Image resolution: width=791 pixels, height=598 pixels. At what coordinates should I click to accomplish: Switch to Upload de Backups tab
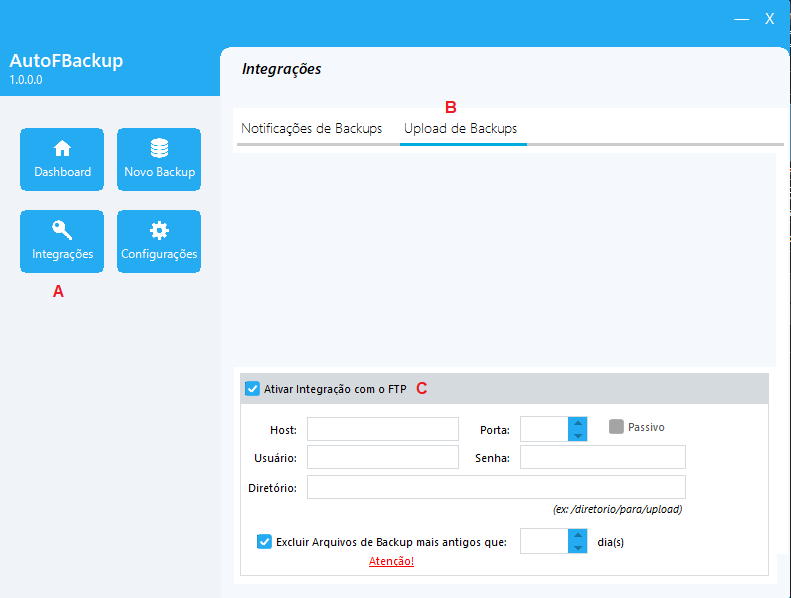pos(461,129)
